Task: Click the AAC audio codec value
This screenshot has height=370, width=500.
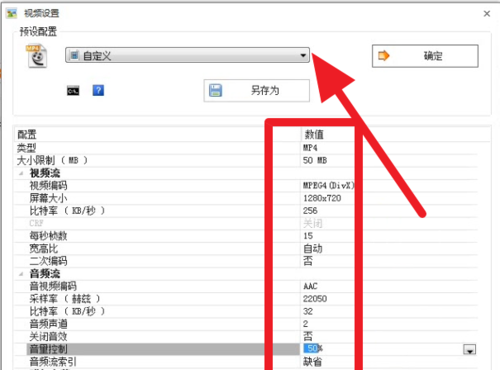Action: [310, 286]
